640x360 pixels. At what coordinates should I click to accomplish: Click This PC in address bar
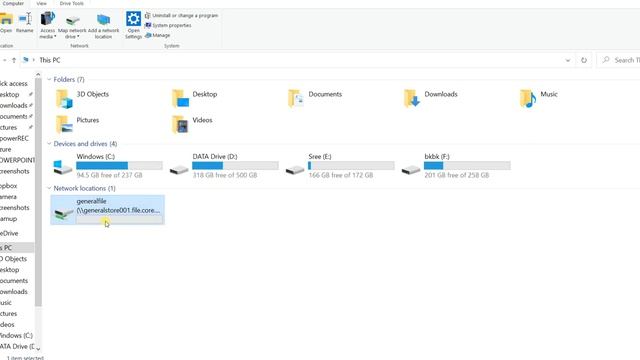(x=50, y=60)
